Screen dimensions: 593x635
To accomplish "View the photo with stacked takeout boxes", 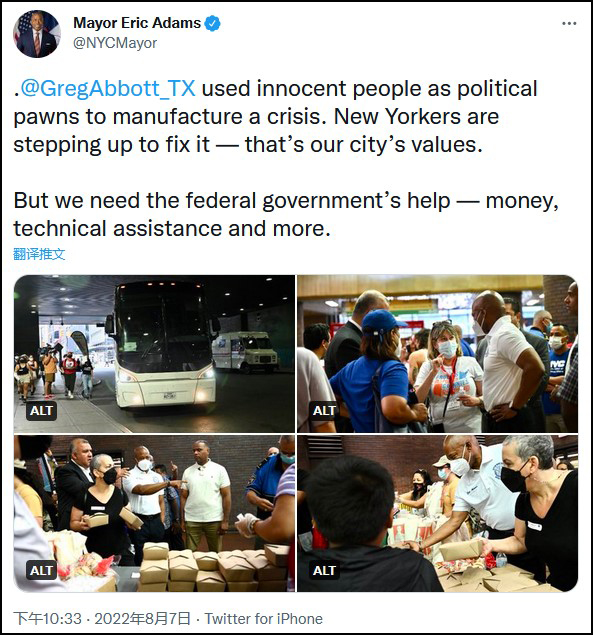I will 154,514.
